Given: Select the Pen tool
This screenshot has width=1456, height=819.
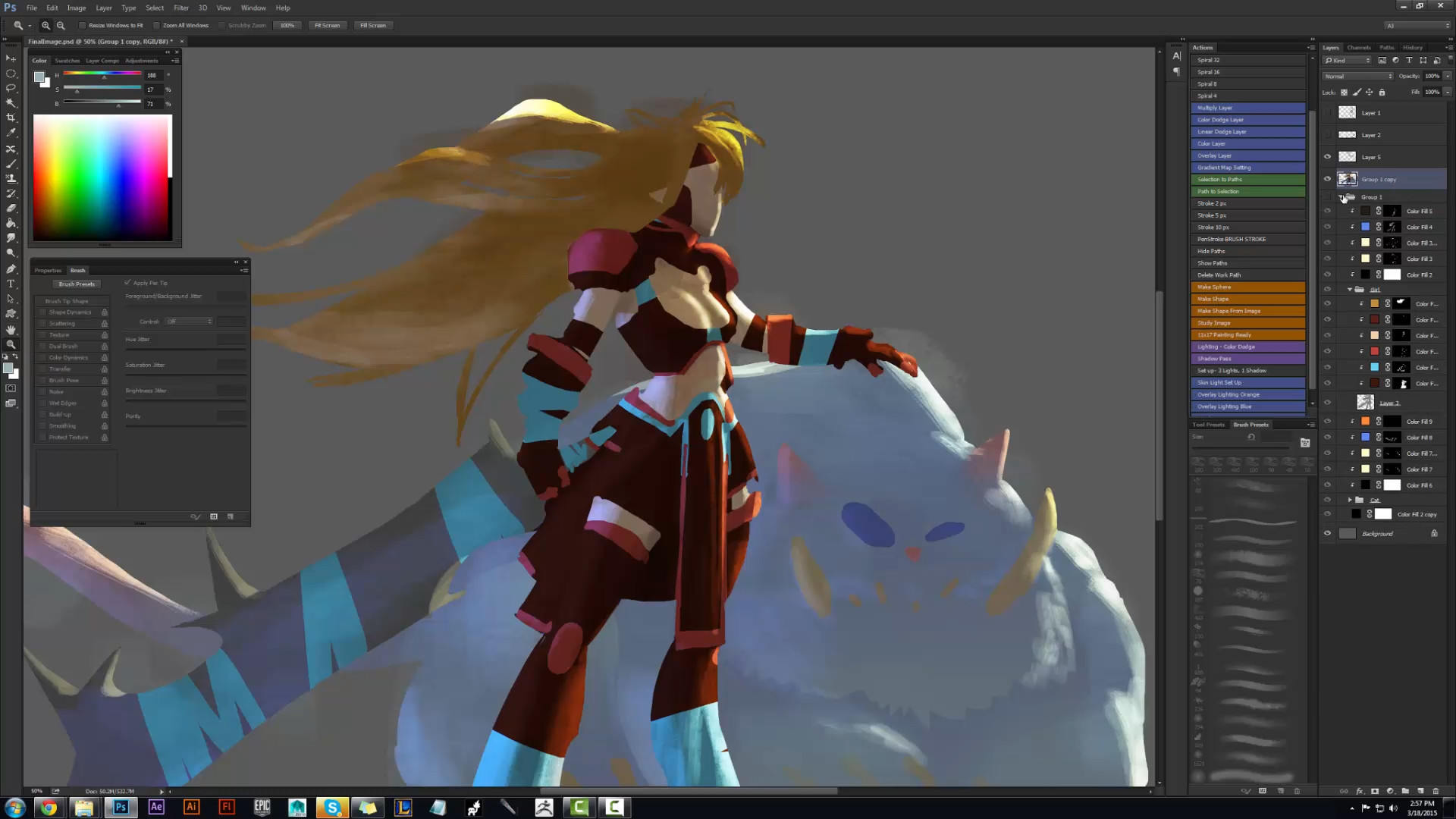Looking at the screenshot, I should [x=11, y=269].
